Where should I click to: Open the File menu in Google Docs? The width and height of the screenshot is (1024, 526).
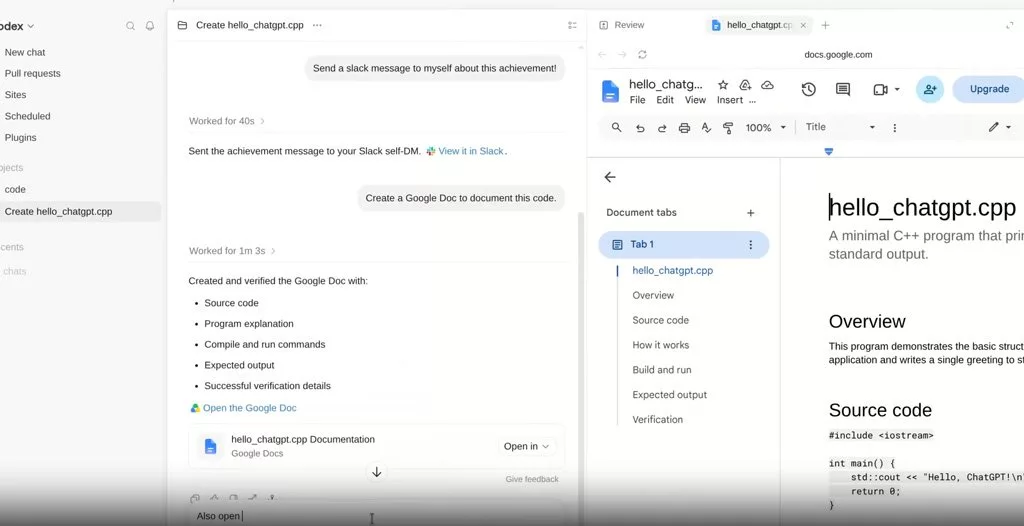coord(637,100)
